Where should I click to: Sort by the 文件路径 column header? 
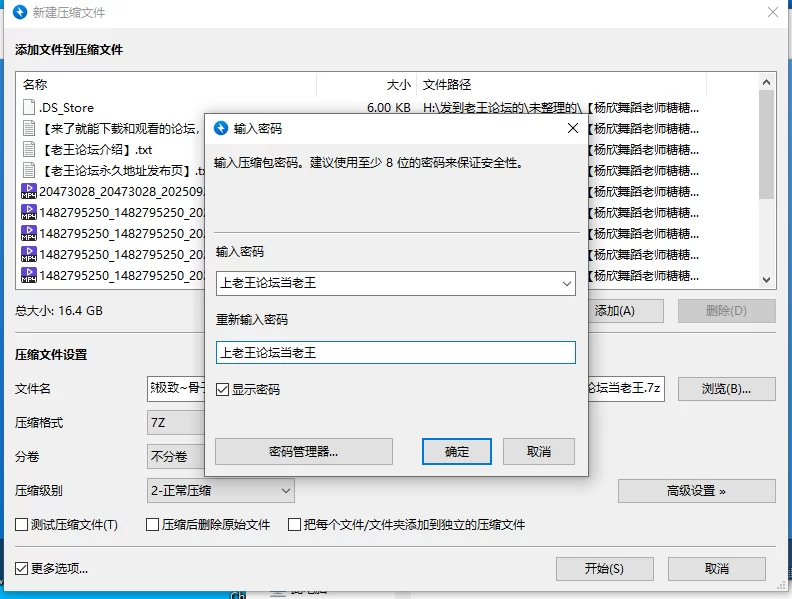pos(561,84)
